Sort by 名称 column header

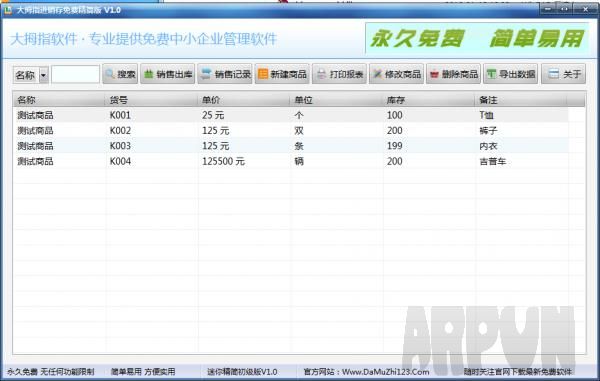click(x=59, y=100)
